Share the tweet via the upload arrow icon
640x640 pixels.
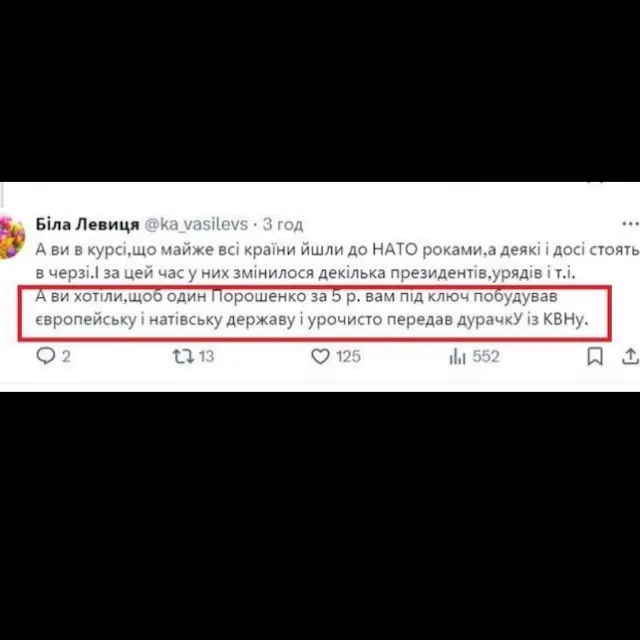coord(630,356)
